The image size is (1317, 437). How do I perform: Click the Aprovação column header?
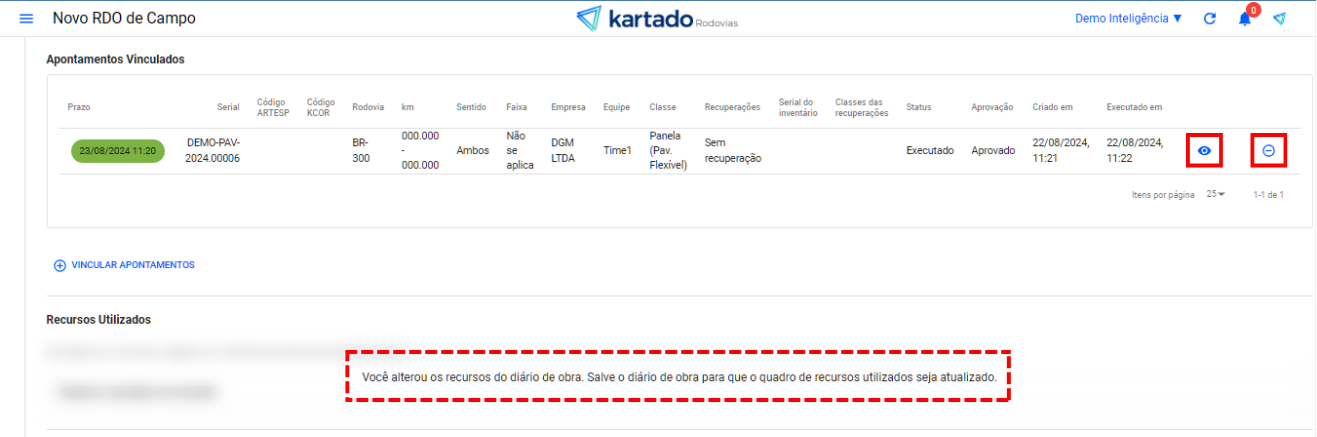(x=992, y=107)
